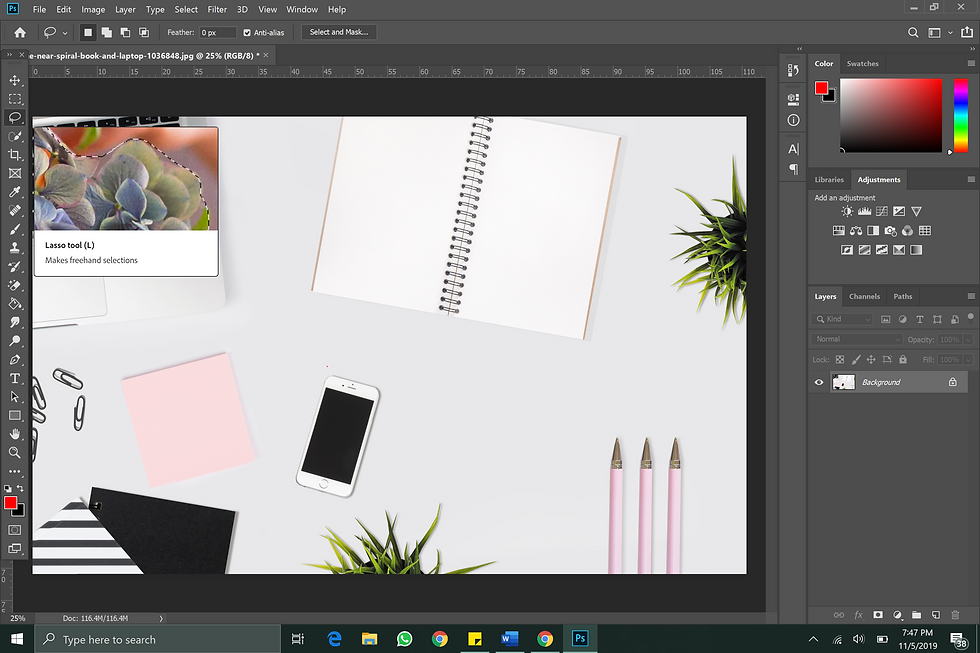Click the Feather value input field
This screenshot has width=980, height=653.
click(x=217, y=32)
